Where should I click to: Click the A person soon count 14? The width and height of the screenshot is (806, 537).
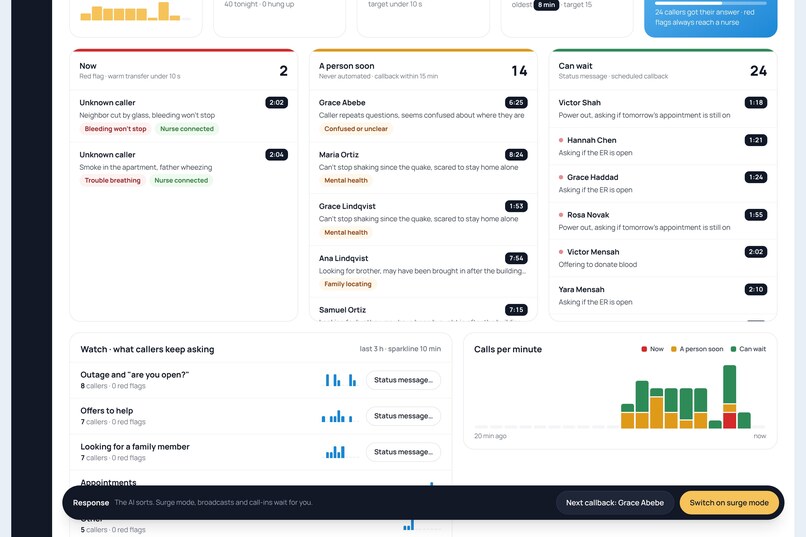519,71
